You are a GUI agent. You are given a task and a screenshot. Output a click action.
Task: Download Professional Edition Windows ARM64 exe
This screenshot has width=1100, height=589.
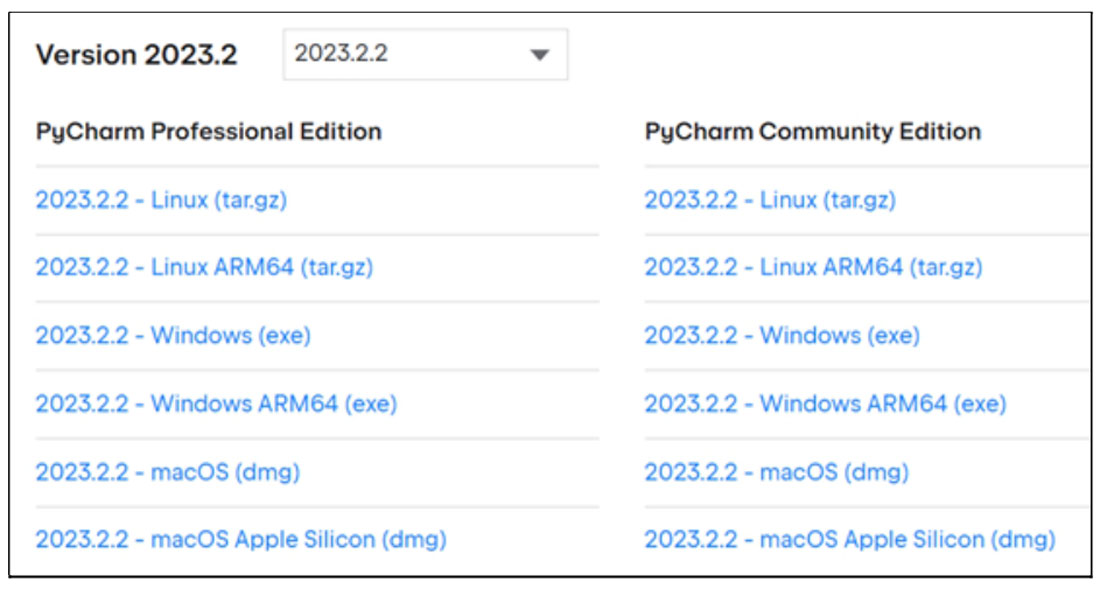click(x=216, y=404)
